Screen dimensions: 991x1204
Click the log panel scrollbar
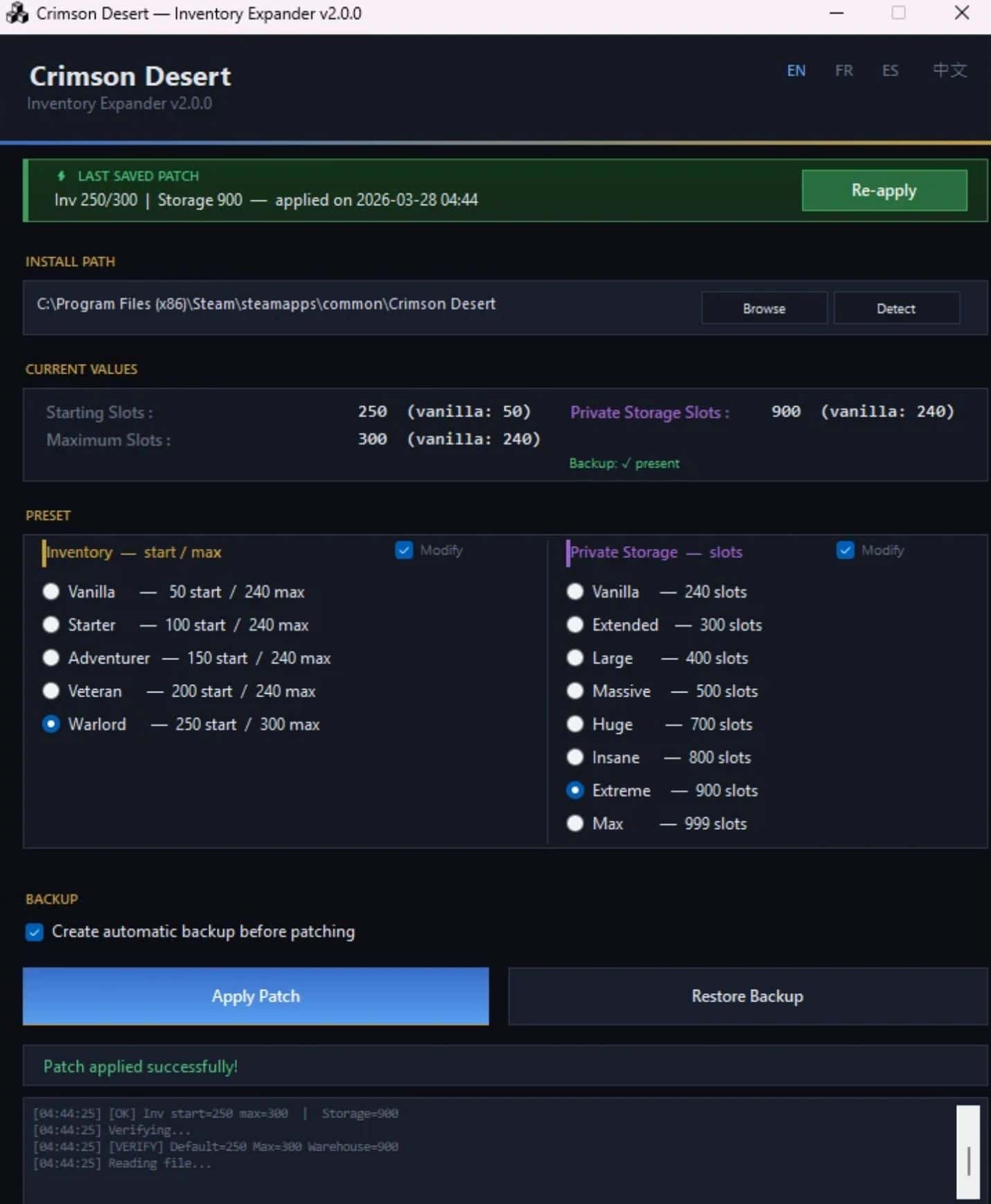pos(967,1151)
